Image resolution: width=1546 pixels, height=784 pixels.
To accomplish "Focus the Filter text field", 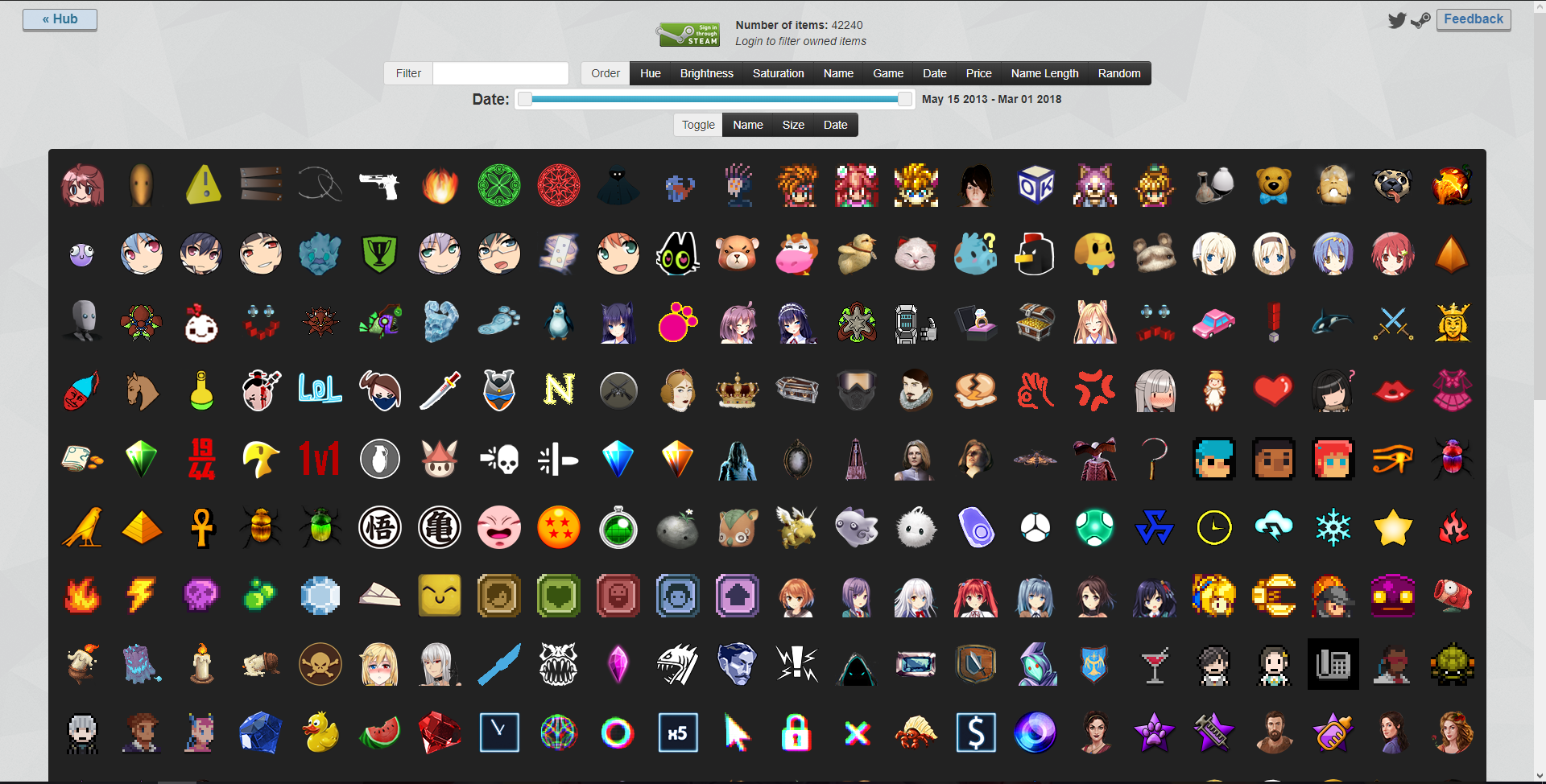I will 501,73.
